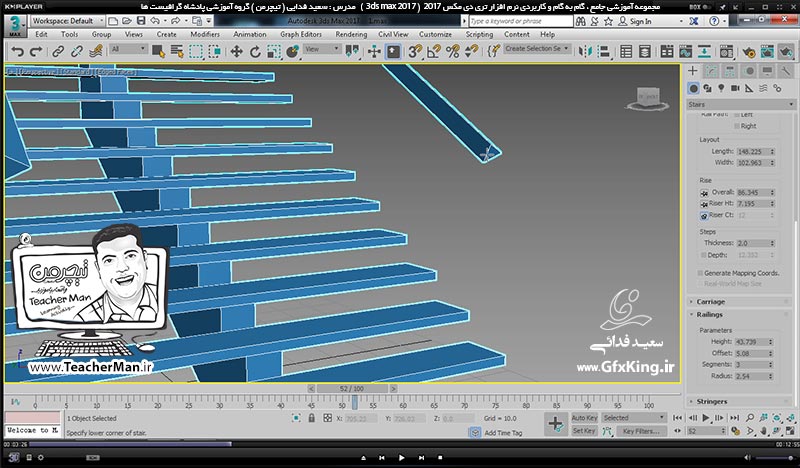Toggle the Percent Snap icon

tap(453, 52)
